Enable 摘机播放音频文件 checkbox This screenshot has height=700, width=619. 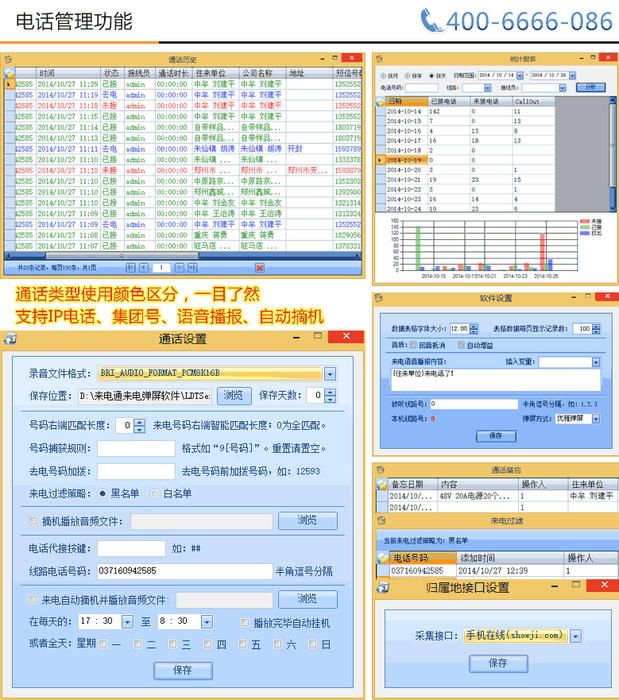click(x=33, y=521)
